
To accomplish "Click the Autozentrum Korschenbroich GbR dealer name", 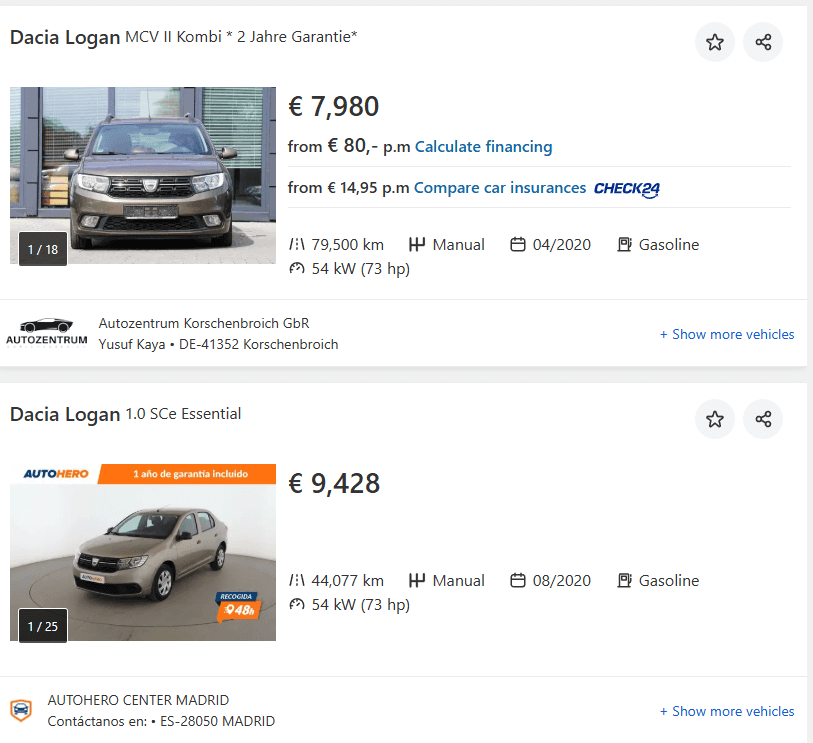I will tap(204, 323).
